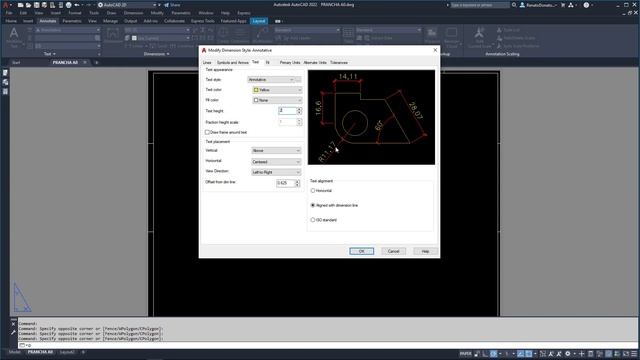Open the Fill color dropdown showing None

[277, 100]
